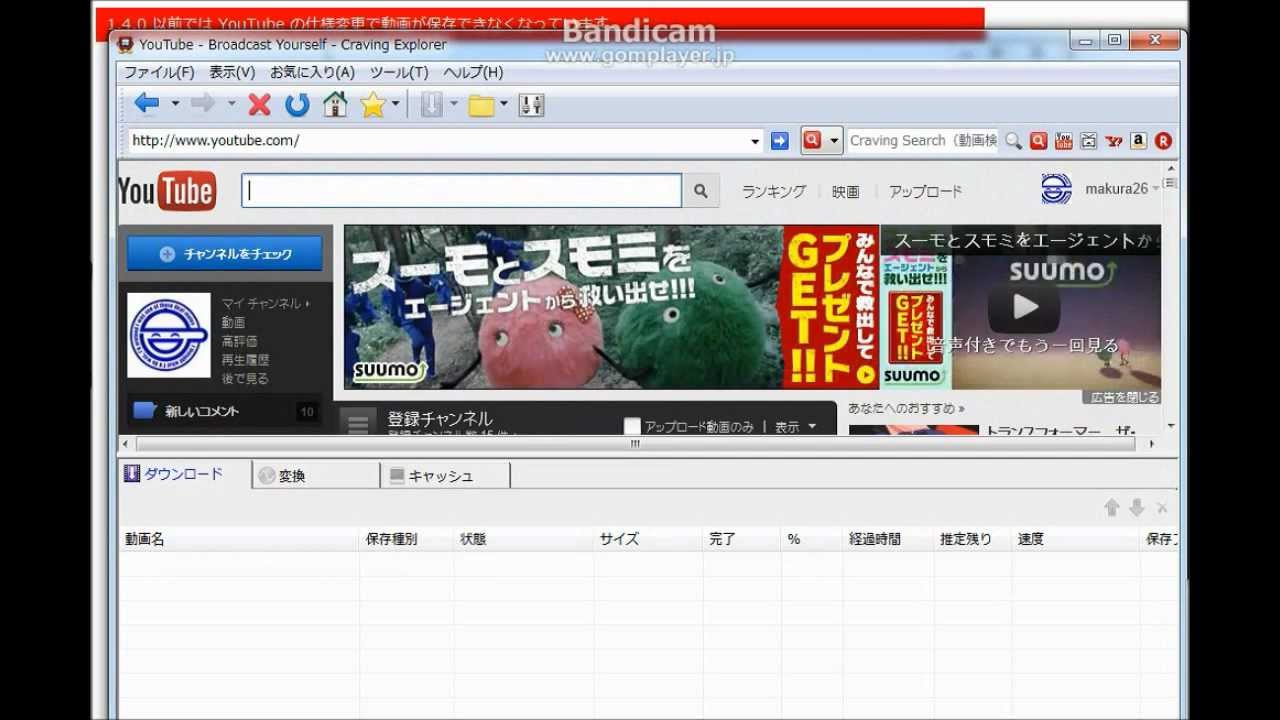Click the YouTube logo

click(167, 191)
